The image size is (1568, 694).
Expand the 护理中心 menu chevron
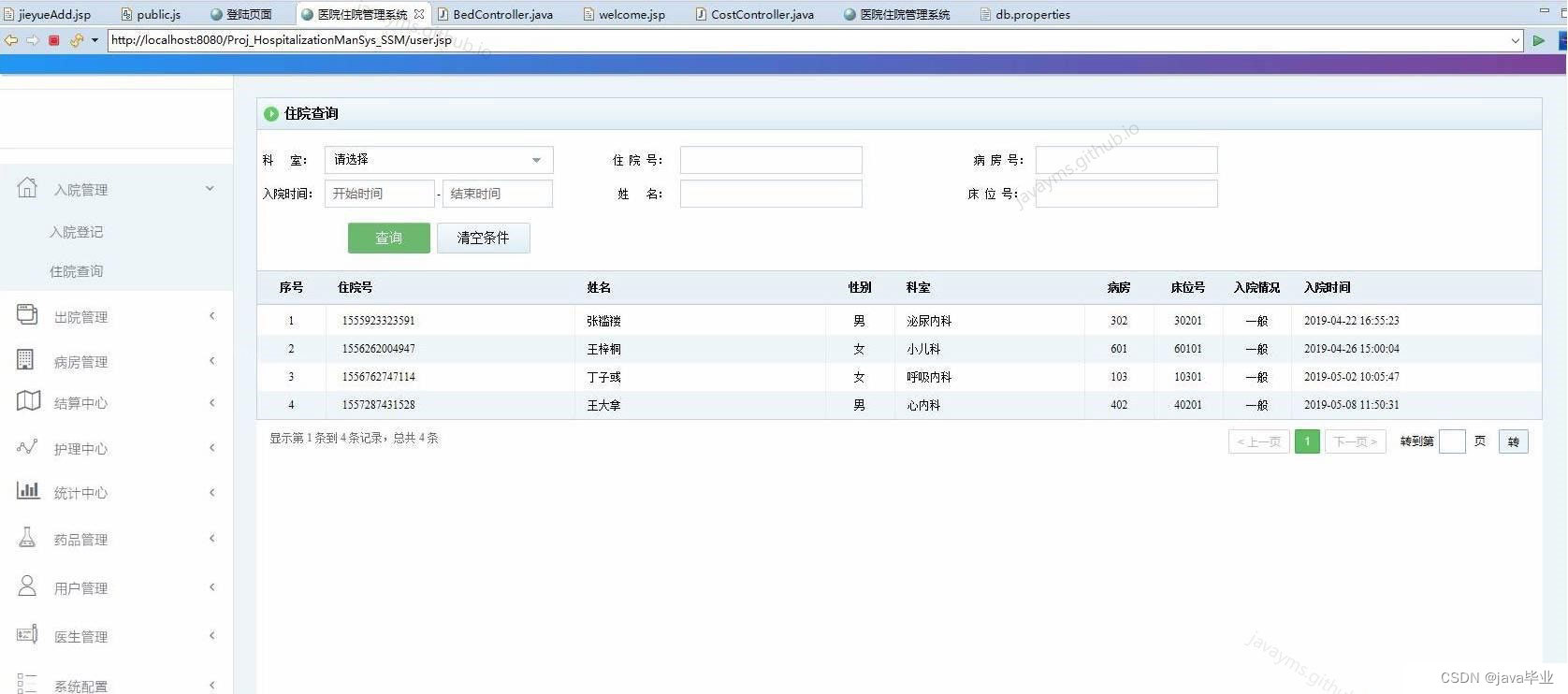point(212,448)
